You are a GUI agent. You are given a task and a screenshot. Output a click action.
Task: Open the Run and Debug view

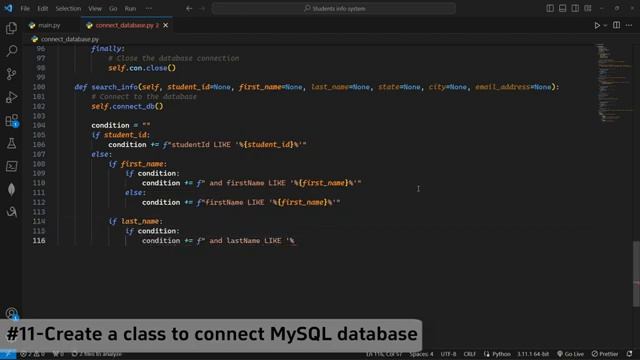11,97
